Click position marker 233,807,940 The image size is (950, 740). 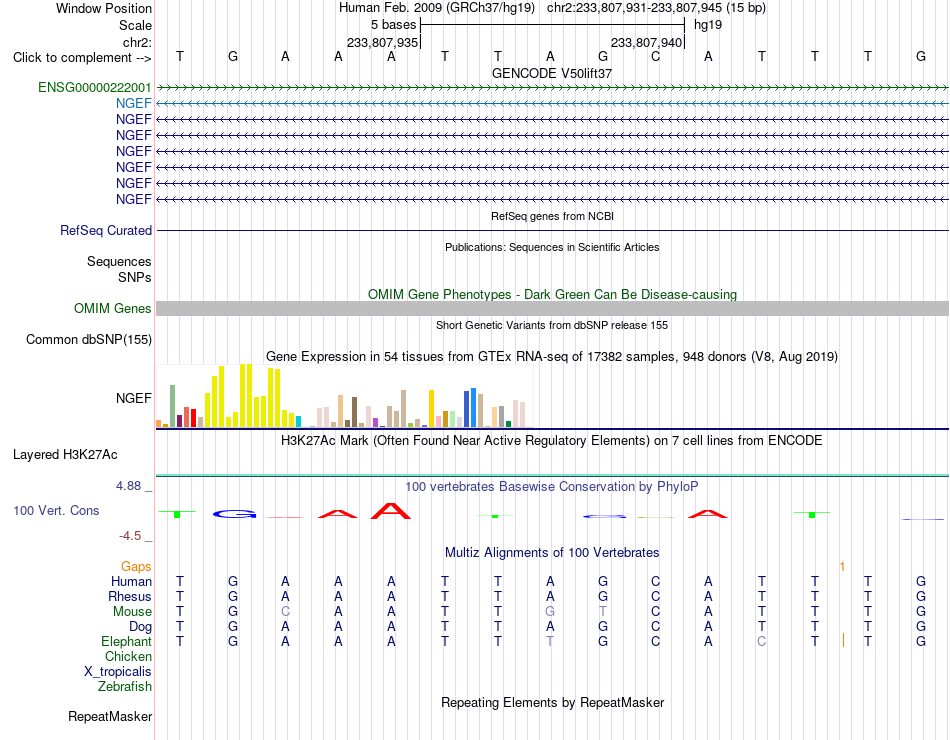point(646,42)
